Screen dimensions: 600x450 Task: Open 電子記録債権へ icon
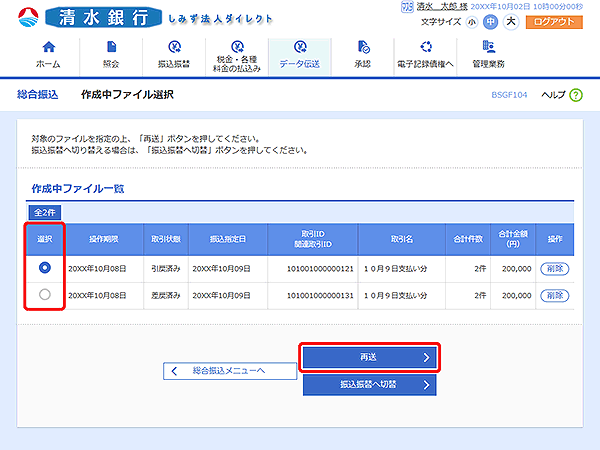click(x=426, y=48)
